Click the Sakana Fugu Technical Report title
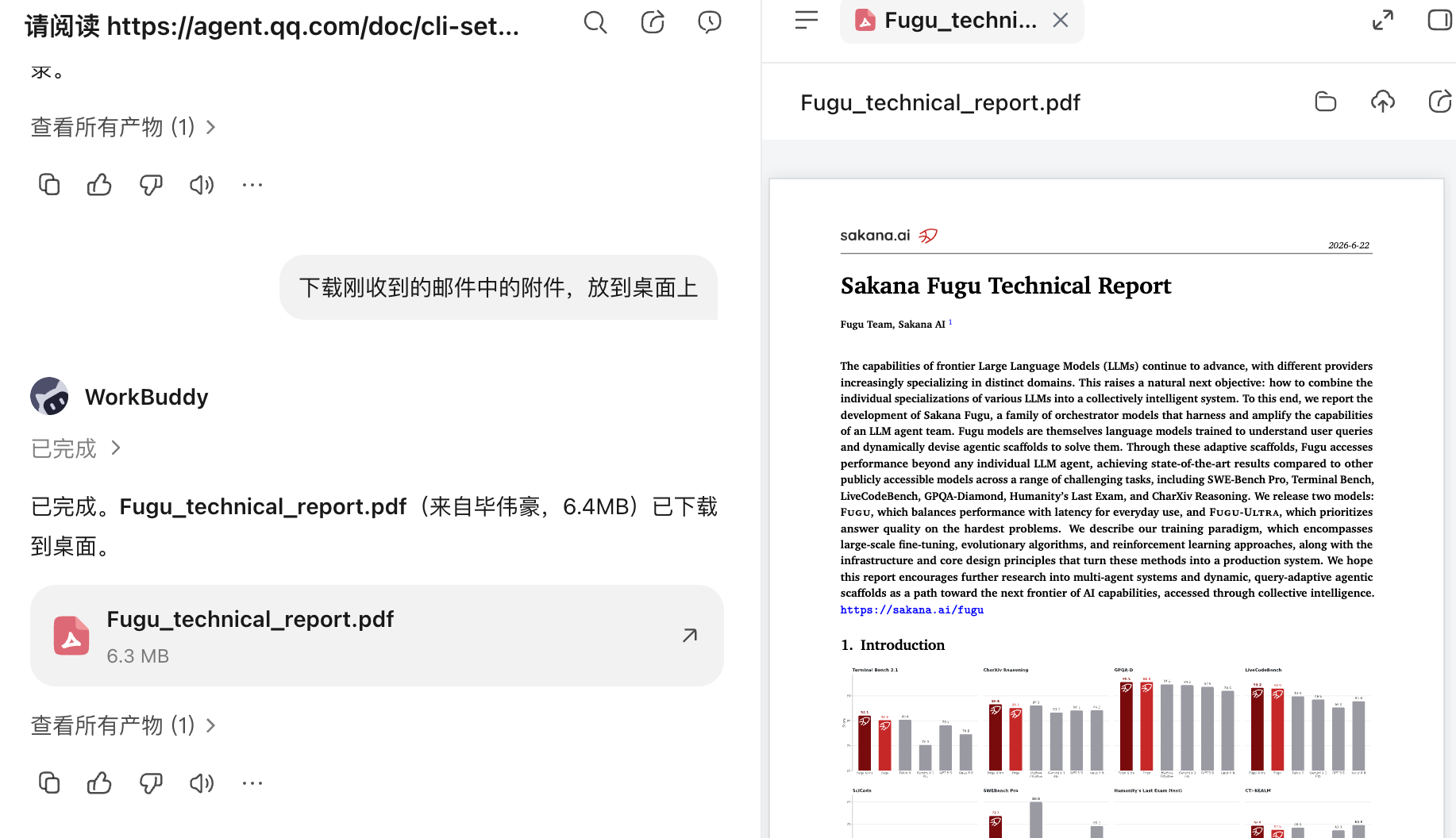Screen dimensions: 1456x838 coord(1006,286)
